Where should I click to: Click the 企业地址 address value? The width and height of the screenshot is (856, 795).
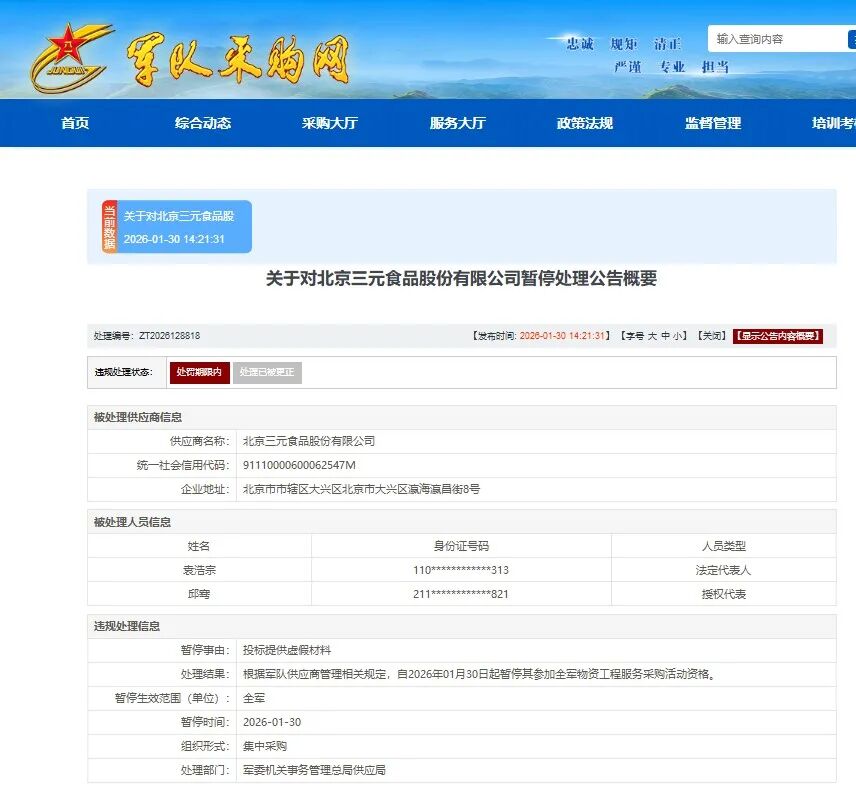[x=361, y=489]
